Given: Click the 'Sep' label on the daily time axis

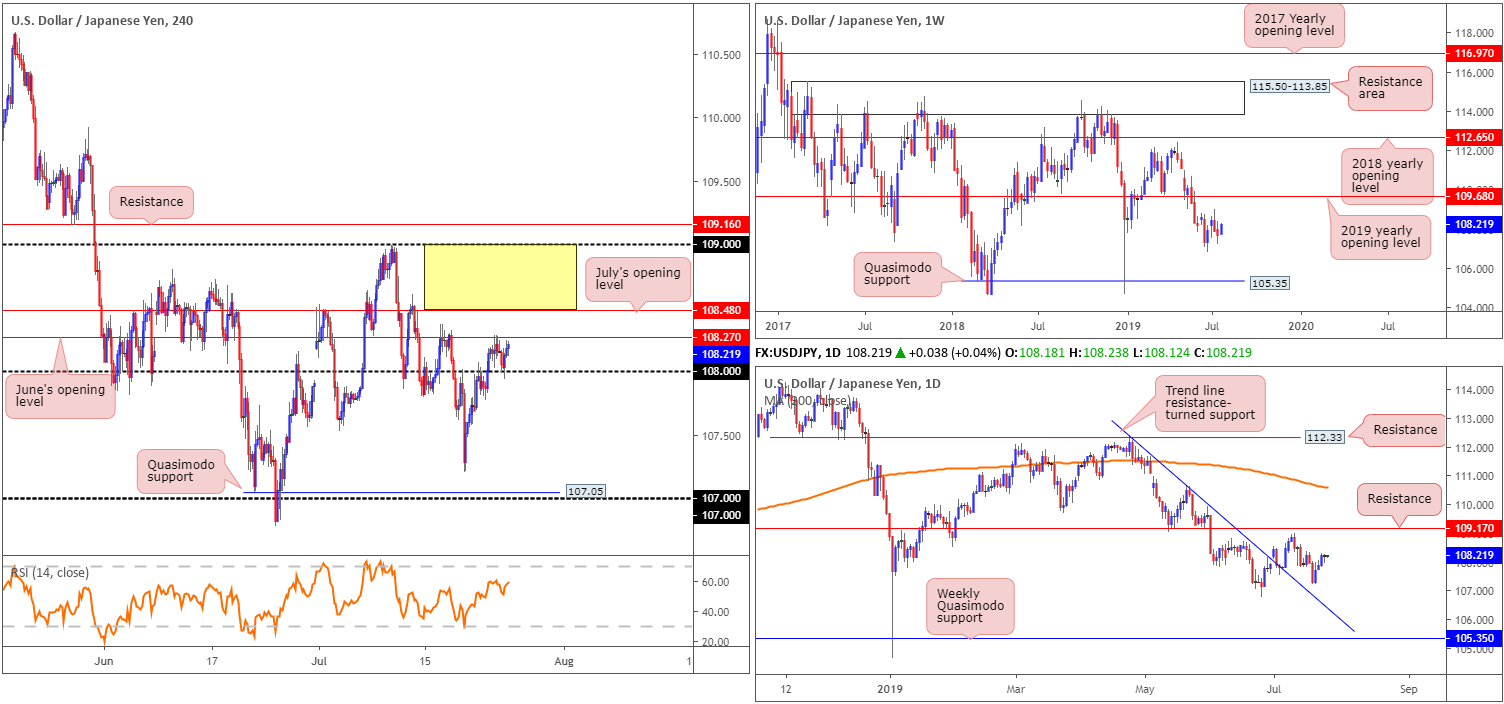Looking at the screenshot, I should tap(1409, 690).
